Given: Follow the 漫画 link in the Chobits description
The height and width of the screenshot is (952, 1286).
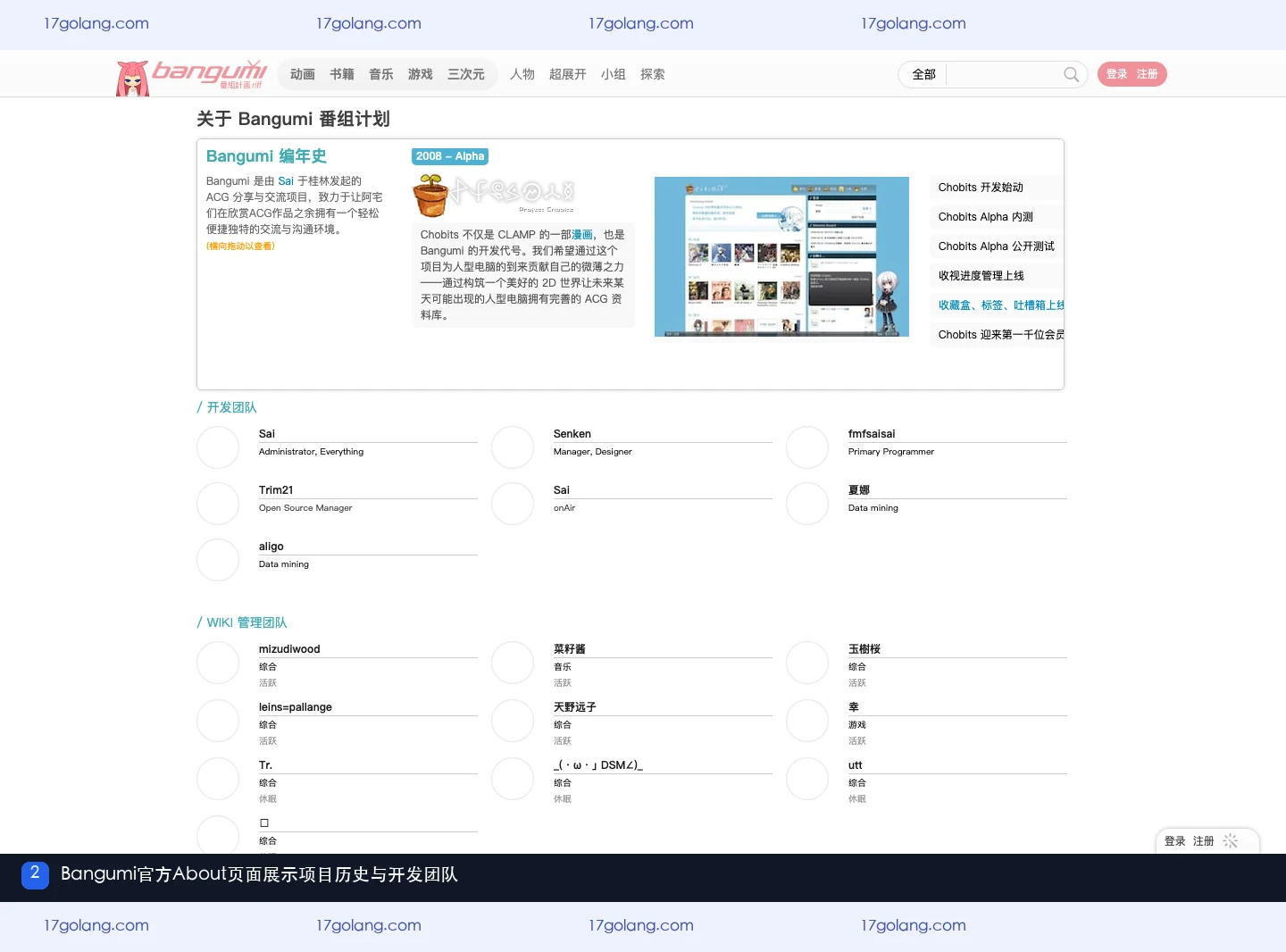Looking at the screenshot, I should (x=582, y=235).
